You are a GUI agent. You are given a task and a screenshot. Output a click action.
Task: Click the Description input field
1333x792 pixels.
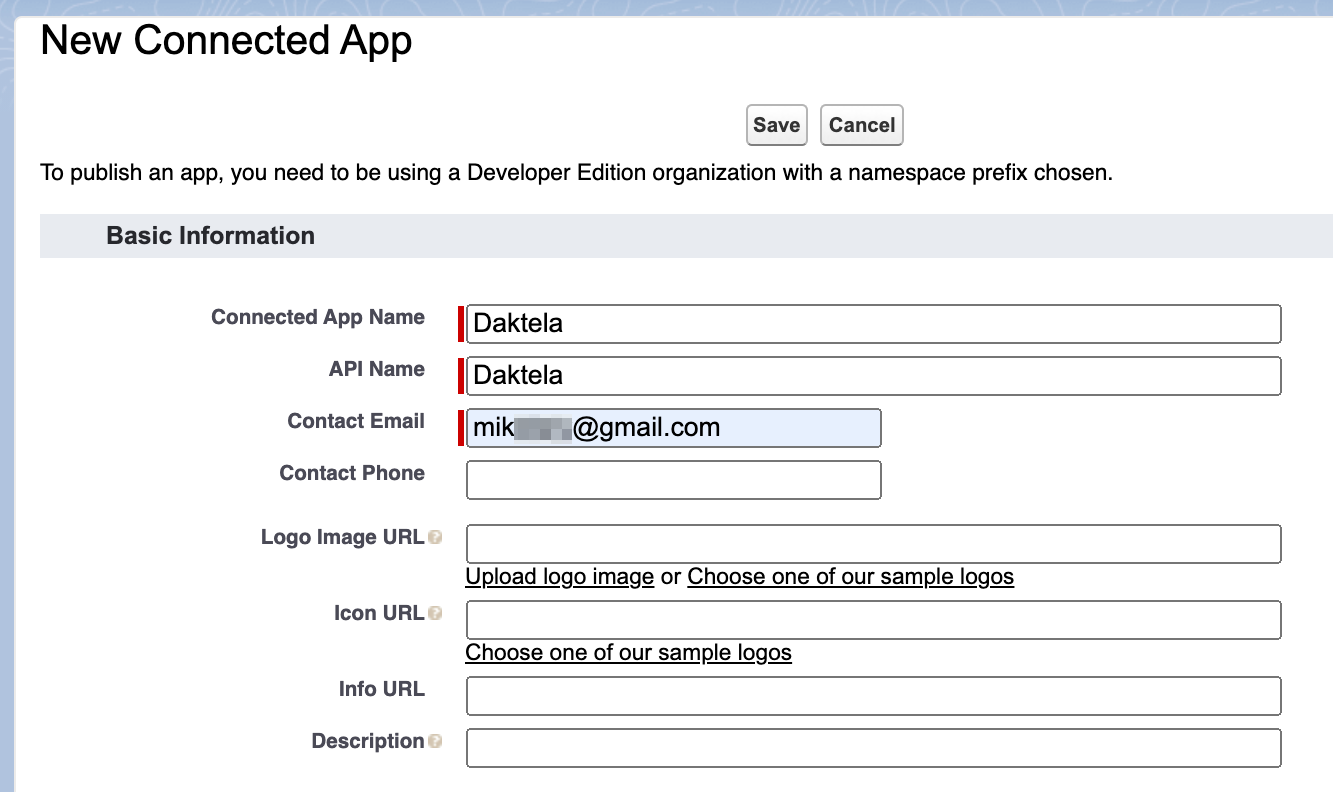[x=870, y=747]
